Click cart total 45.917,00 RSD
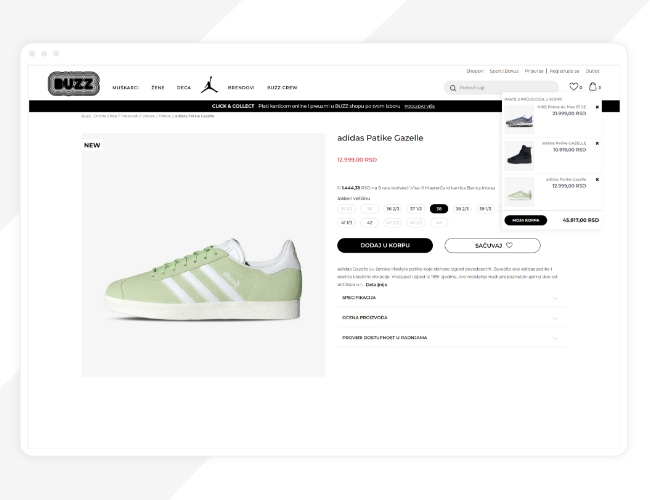 click(x=580, y=220)
